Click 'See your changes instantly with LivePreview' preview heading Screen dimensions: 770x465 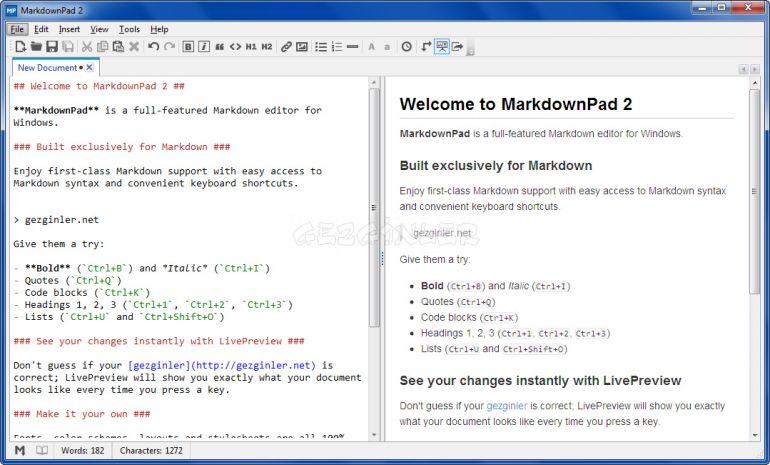(x=540, y=381)
